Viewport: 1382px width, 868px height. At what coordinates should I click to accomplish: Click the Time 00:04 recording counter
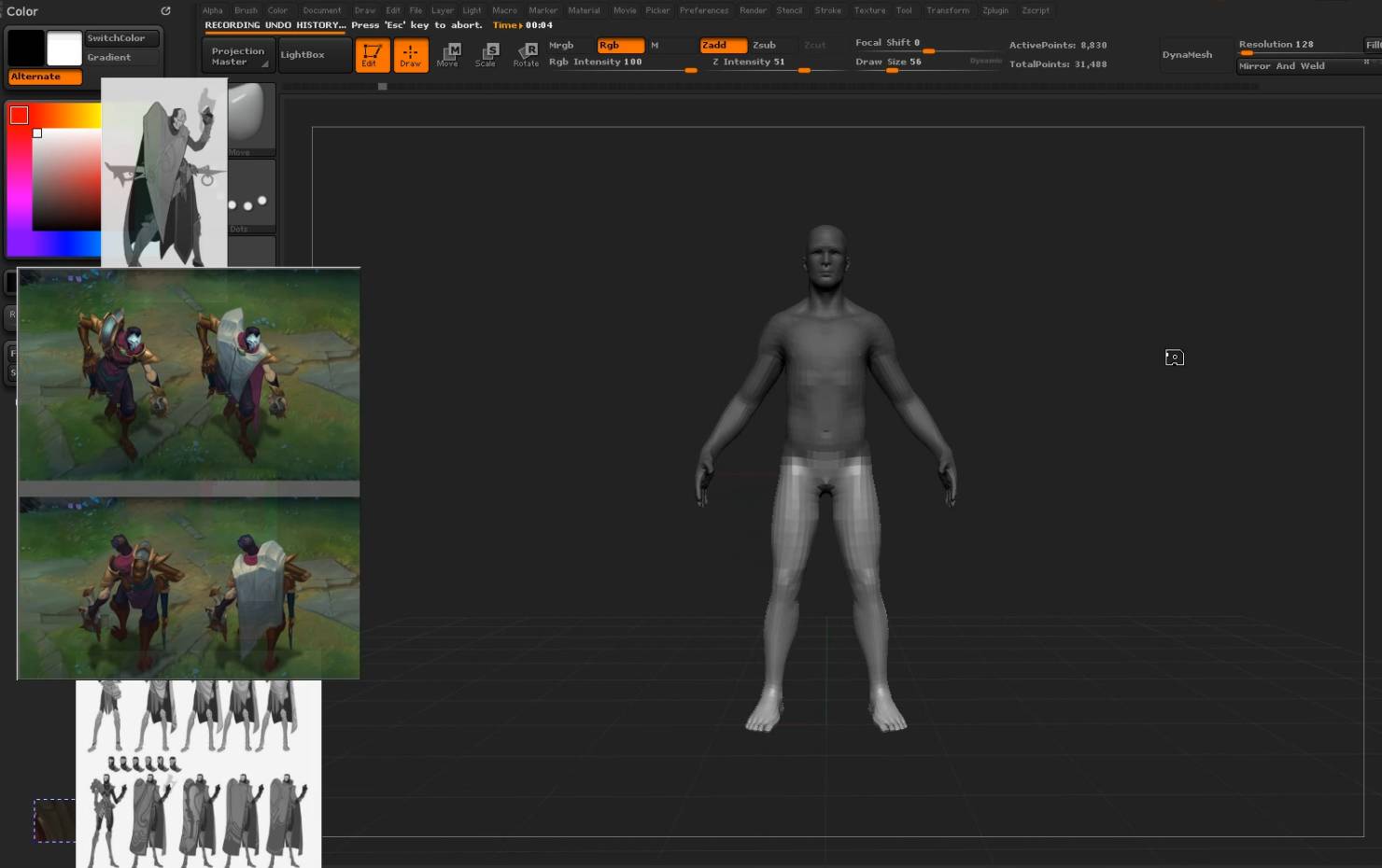[x=523, y=25]
